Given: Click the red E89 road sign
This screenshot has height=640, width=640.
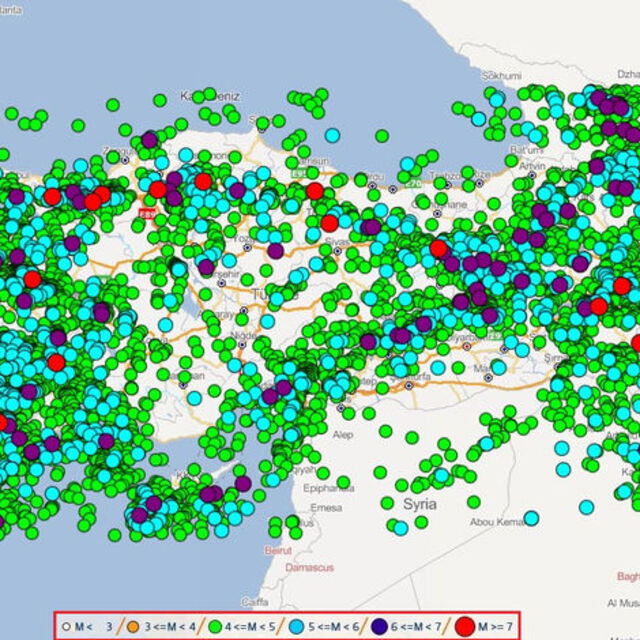Looking at the screenshot, I should pos(147,213).
